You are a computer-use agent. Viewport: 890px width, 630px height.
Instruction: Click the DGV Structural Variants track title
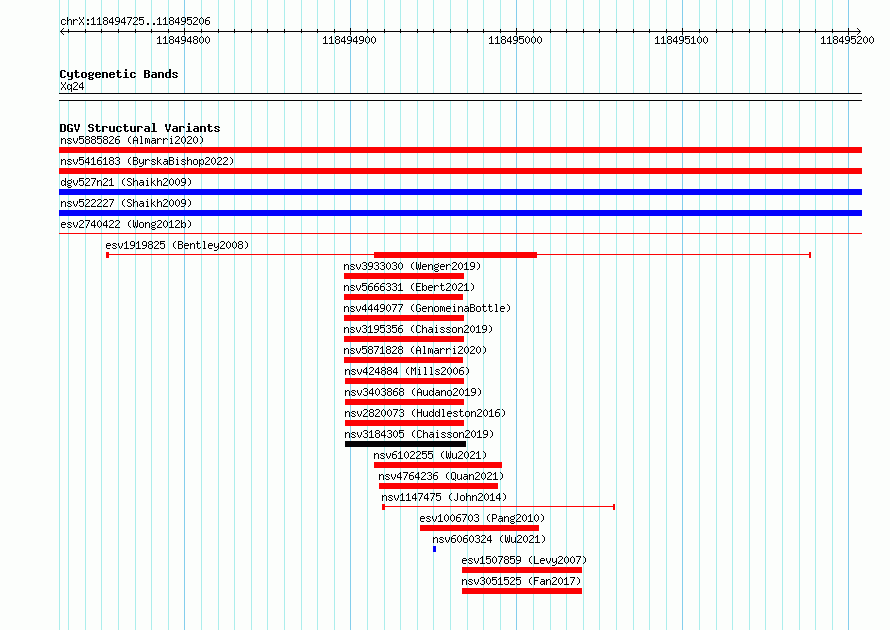click(140, 128)
